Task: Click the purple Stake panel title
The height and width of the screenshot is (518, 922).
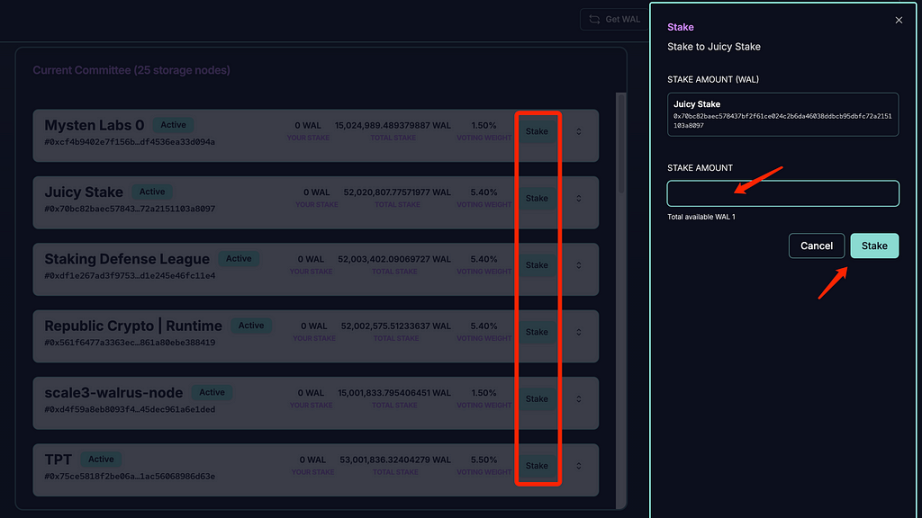Action: click(x=680, y=27)
